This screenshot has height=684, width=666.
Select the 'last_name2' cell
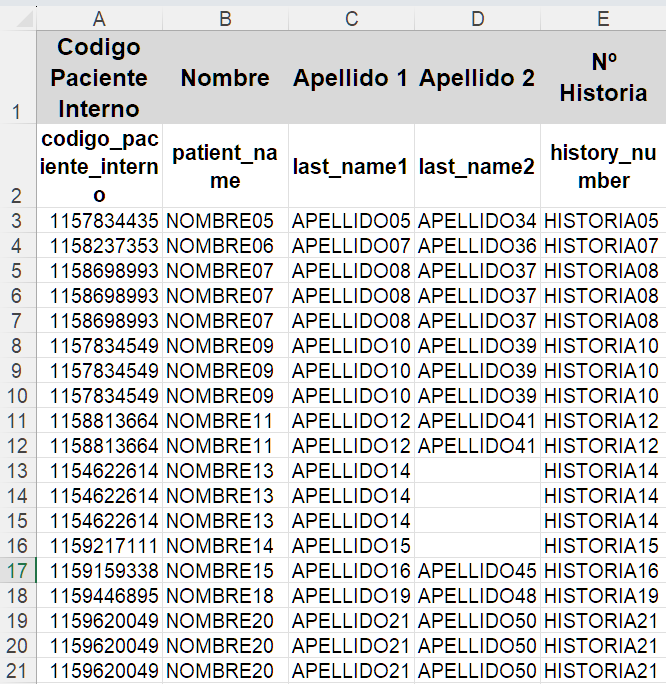coord(477,167)
